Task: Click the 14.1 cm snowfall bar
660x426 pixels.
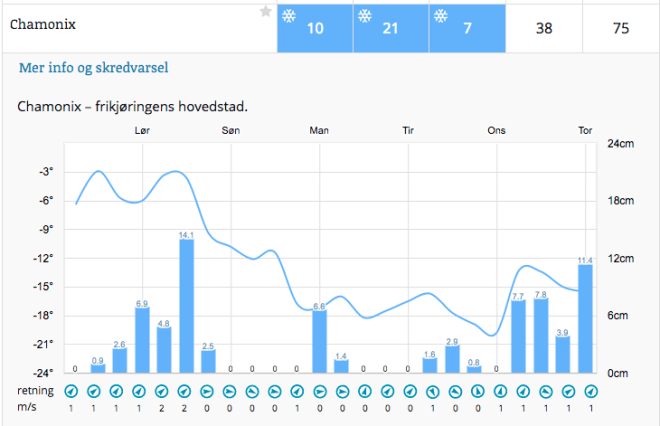Action: click(x=186, y=306)
